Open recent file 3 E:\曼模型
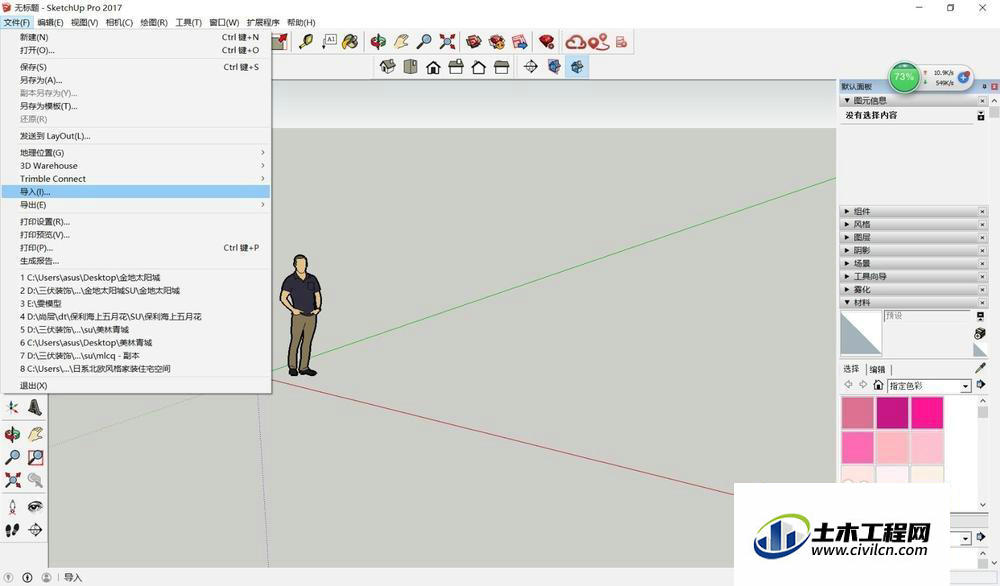The height and width of the screenshot is (586, 1000). click(x=136, y=304)
